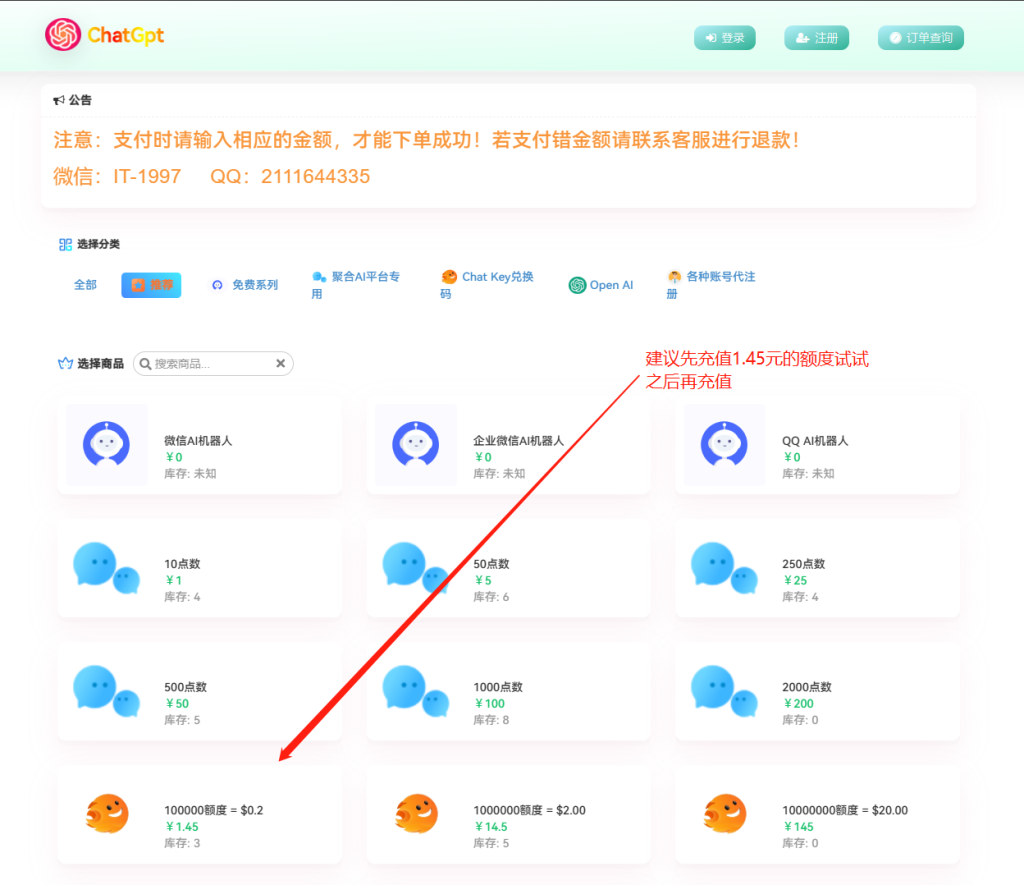Screen dimensions: 1024x885
Task: Click the 选择商品 section icon
Action: click(x=64, y=363)
